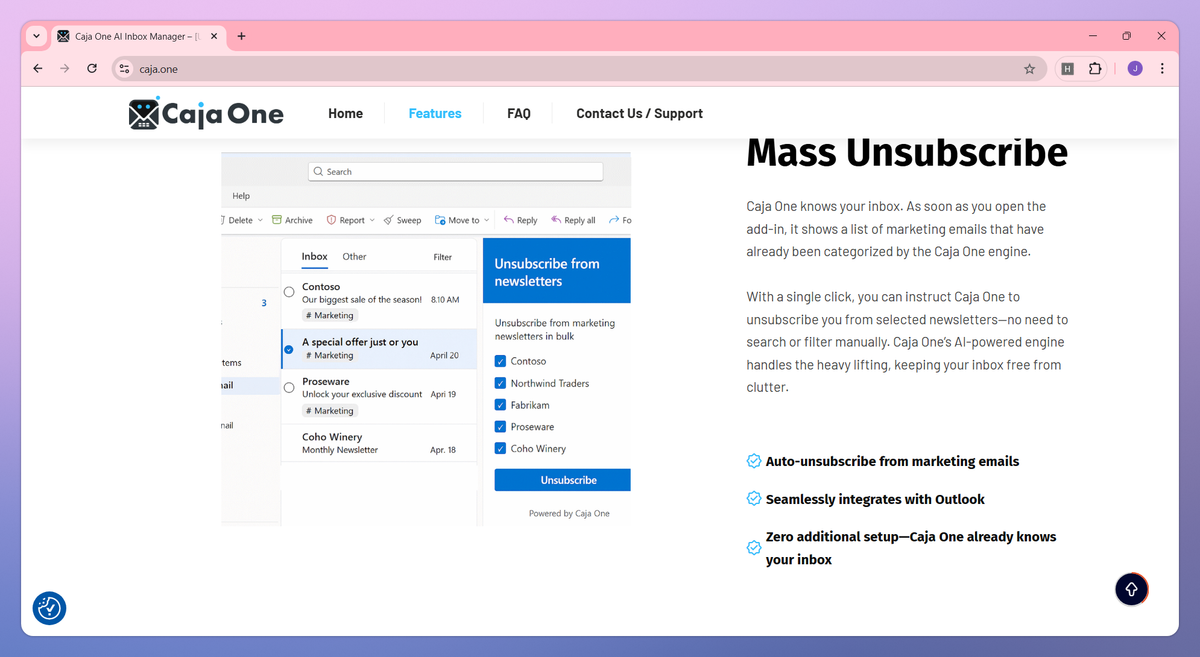Click Reply all in Outlook toolbar
1200x657 pixels.
point(573,220)
